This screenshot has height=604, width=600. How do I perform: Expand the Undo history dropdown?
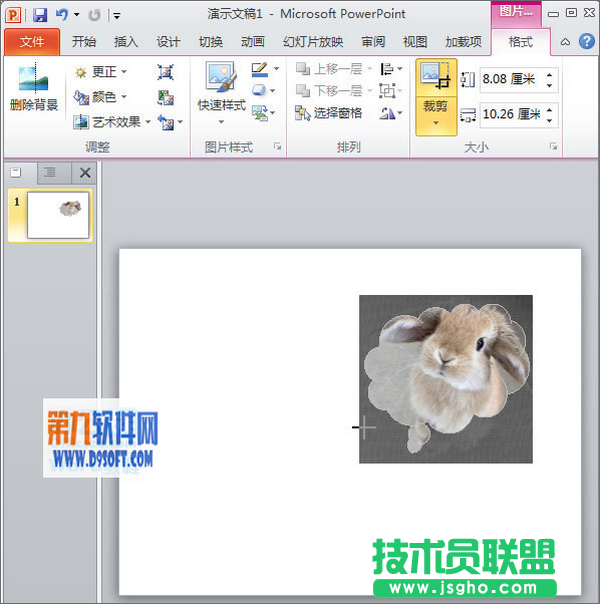point(76,15)
